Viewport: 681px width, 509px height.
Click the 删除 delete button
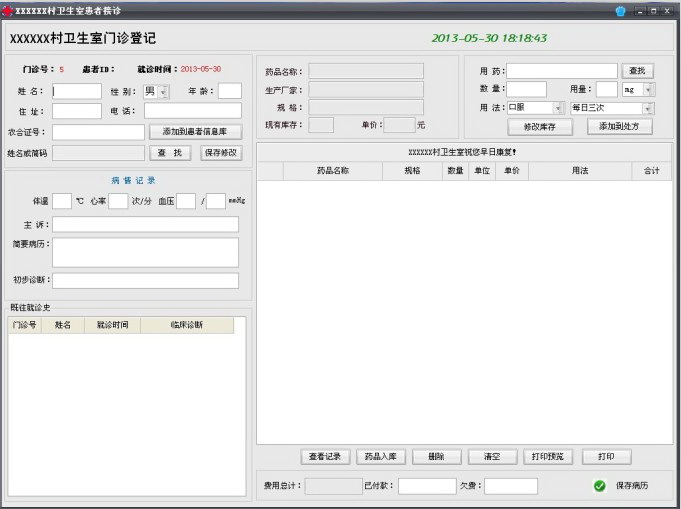(x=436, y=456)
